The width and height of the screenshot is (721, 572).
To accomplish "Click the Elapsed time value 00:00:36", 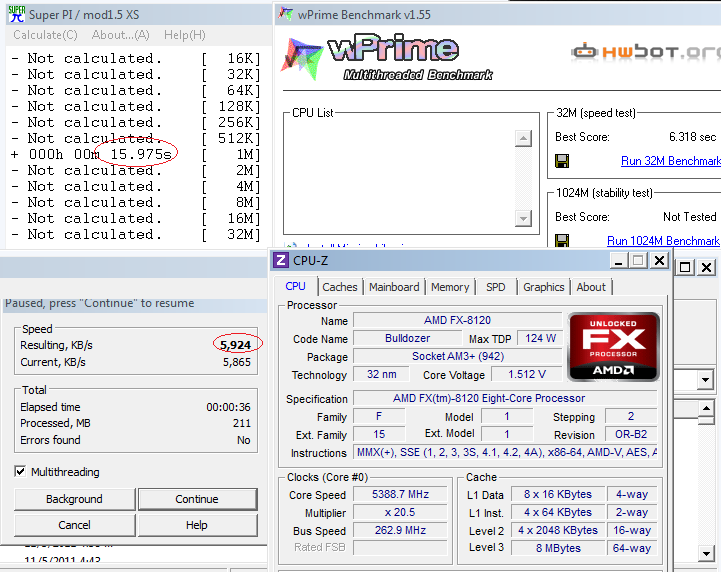I will (229, 407).
